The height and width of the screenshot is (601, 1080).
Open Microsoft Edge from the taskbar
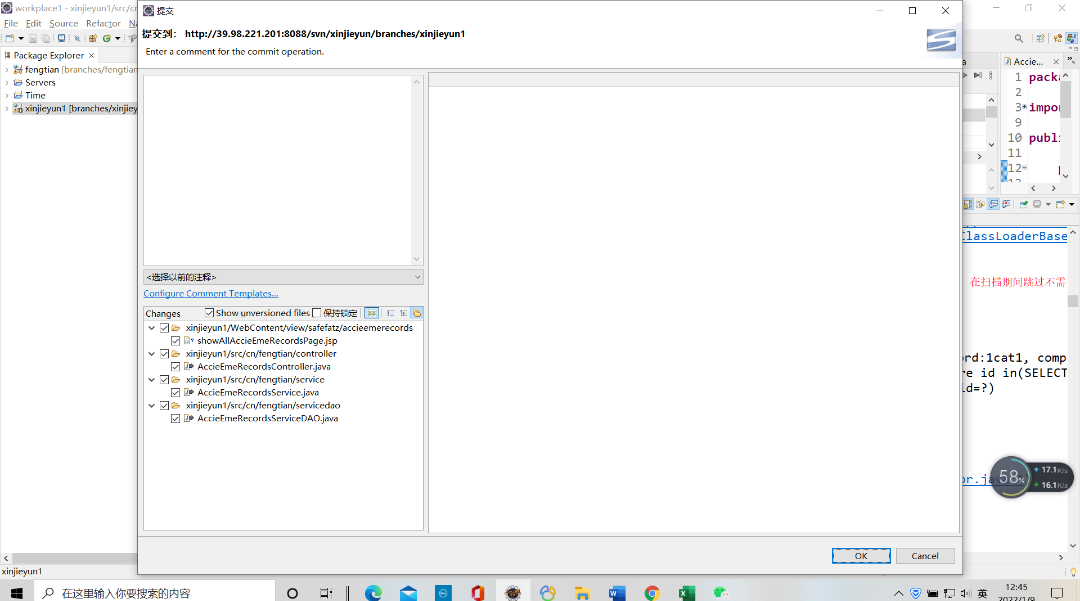pyautogui.click(x=373, y=593)
